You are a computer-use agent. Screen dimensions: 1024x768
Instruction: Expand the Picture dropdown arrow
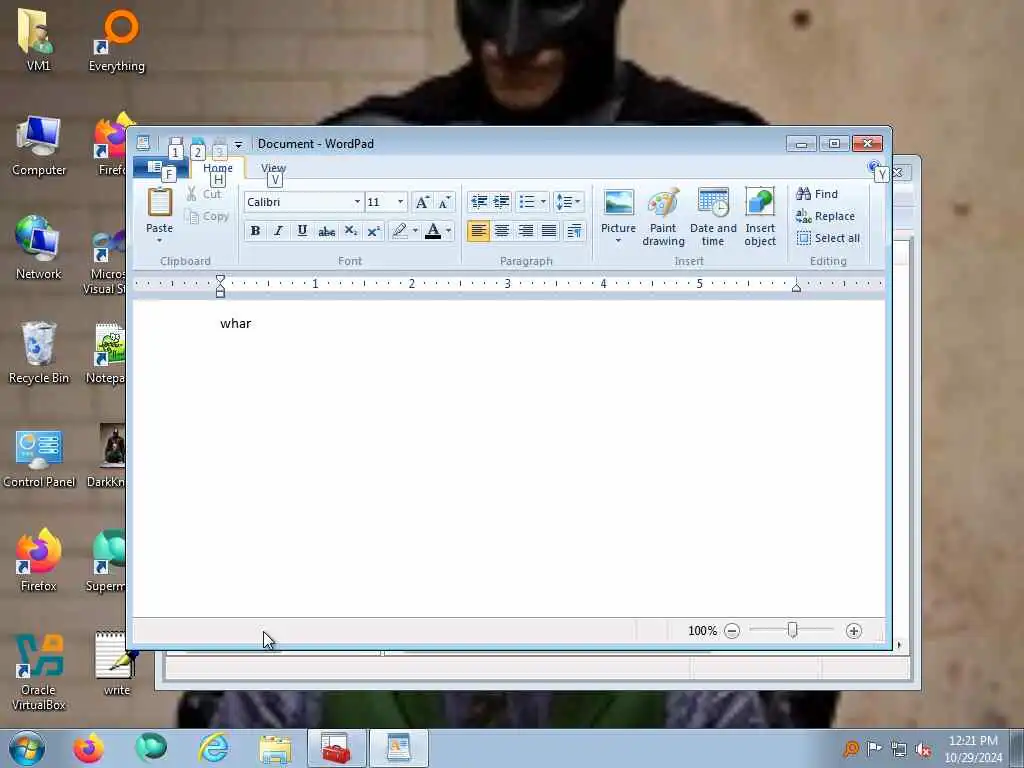pos(618,241)
